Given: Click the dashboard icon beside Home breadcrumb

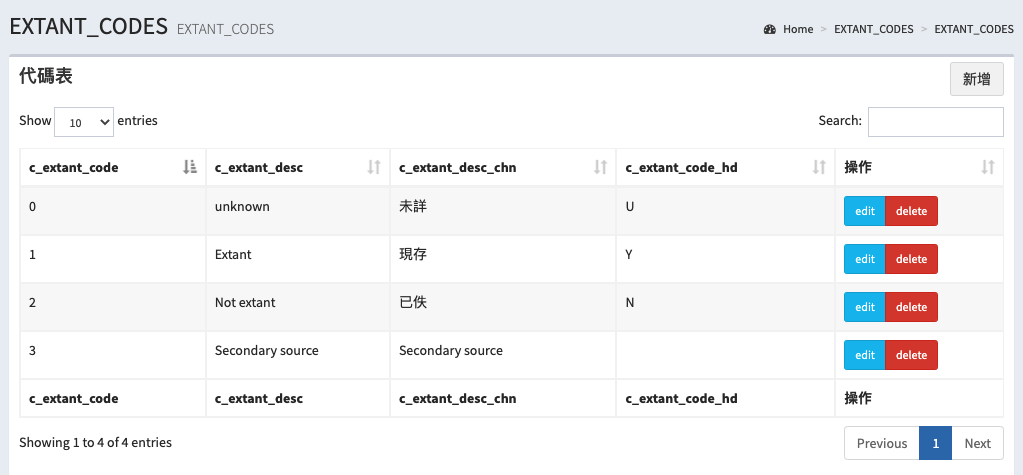Looking at the screenshot, I should coord(770,29).
